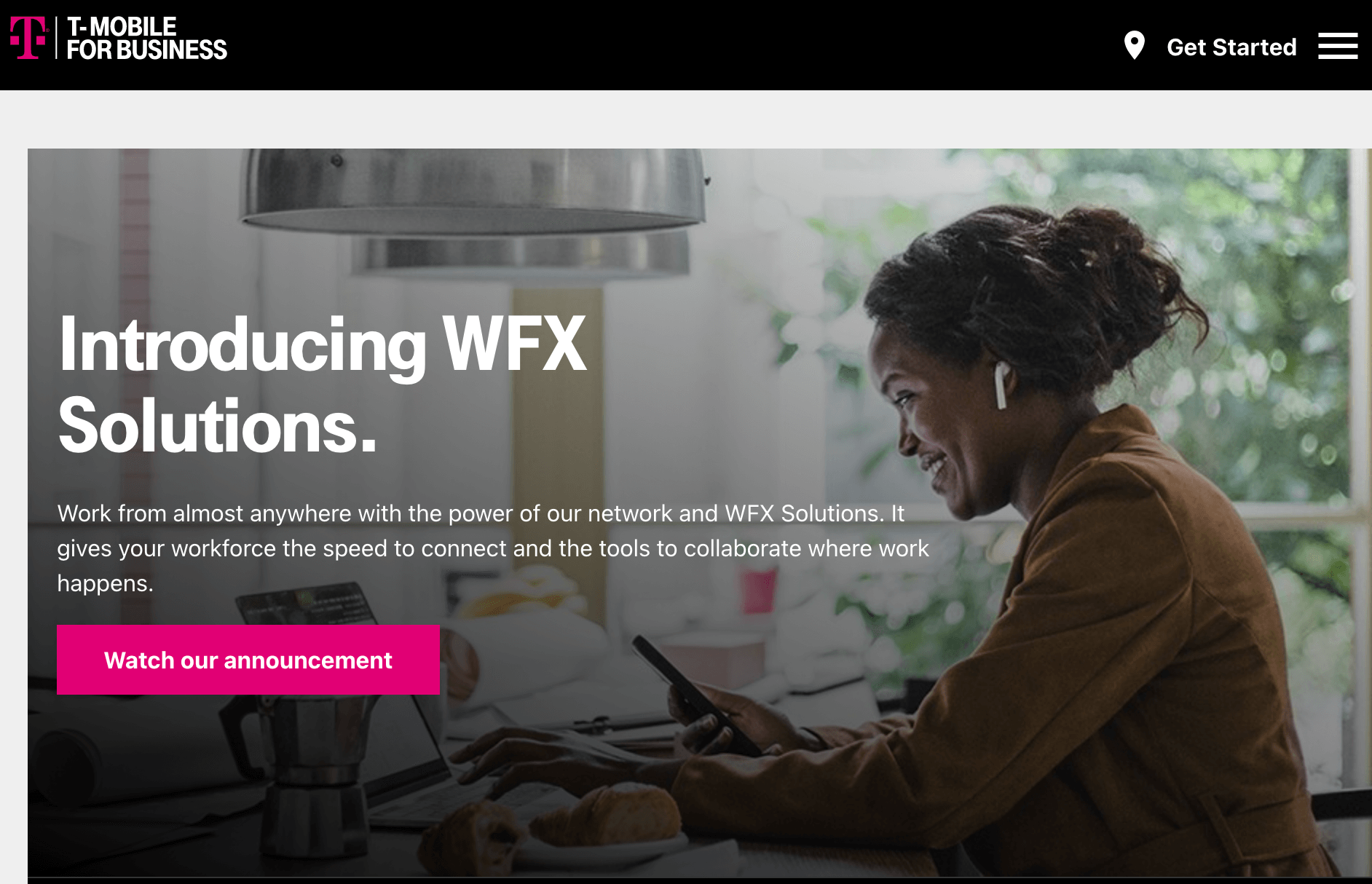1372x884 pixels.
Task: Select the Watch our announcement button
Action: coord(248,660)
